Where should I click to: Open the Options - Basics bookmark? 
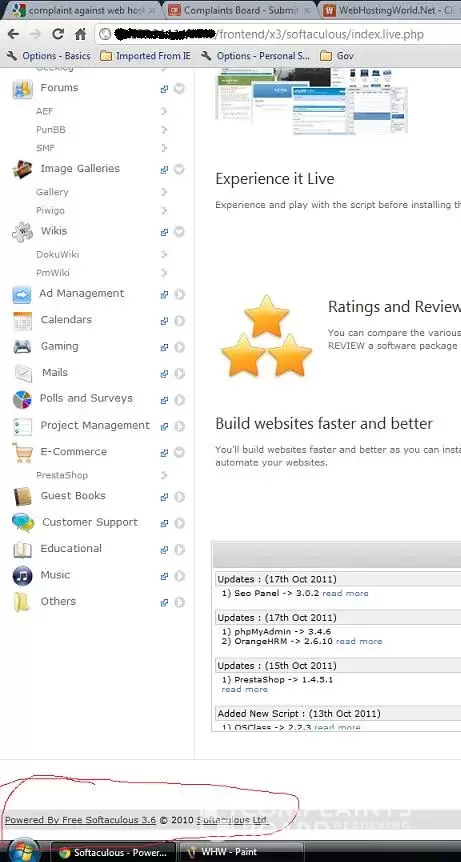pos(48,56)
